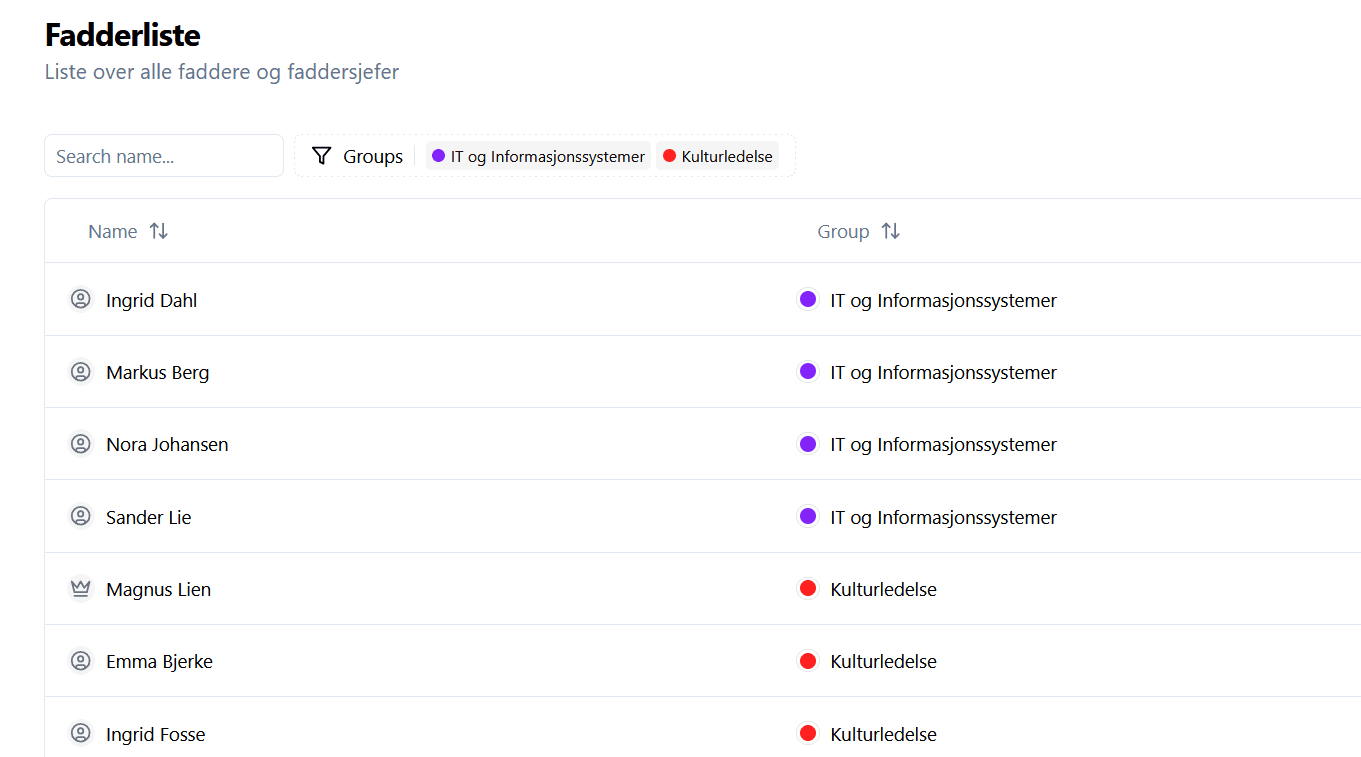The height and width of the screenshot is (757, 1361).
Task: Click the red dot in Emma Bjerke's row
Action: click(x=808, y=661)
